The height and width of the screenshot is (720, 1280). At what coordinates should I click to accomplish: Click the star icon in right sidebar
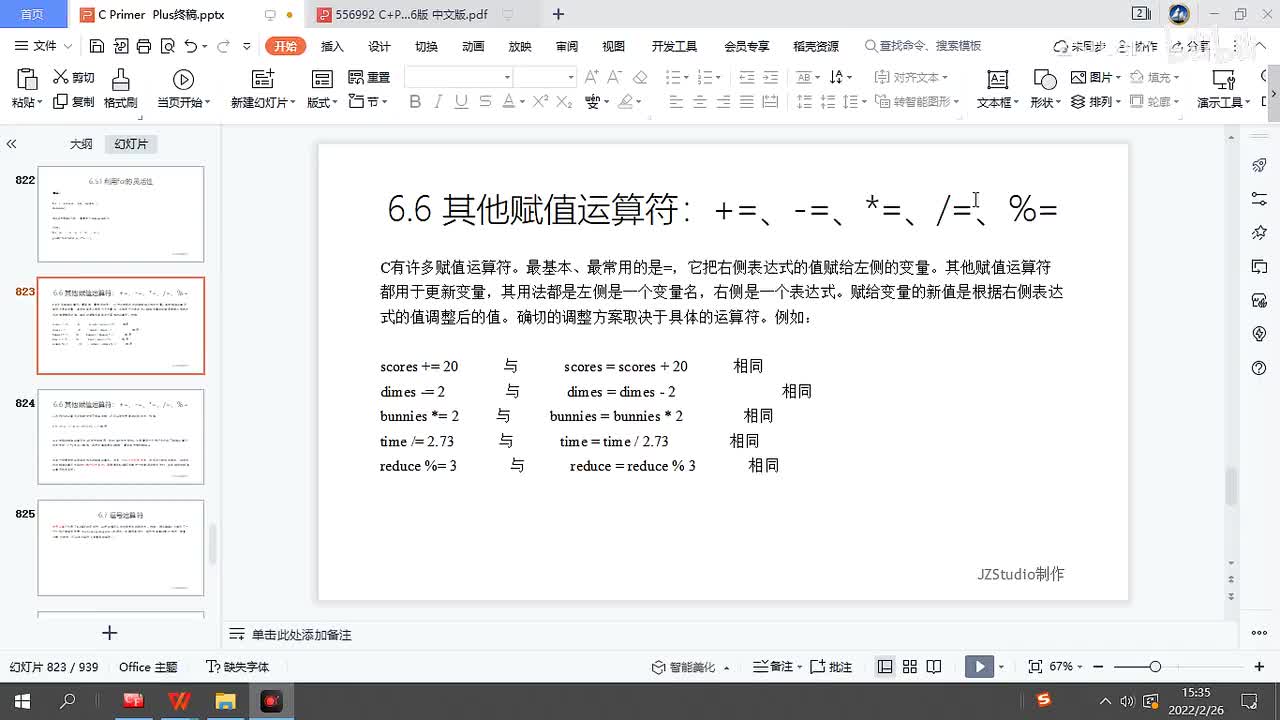point(1259,233)
